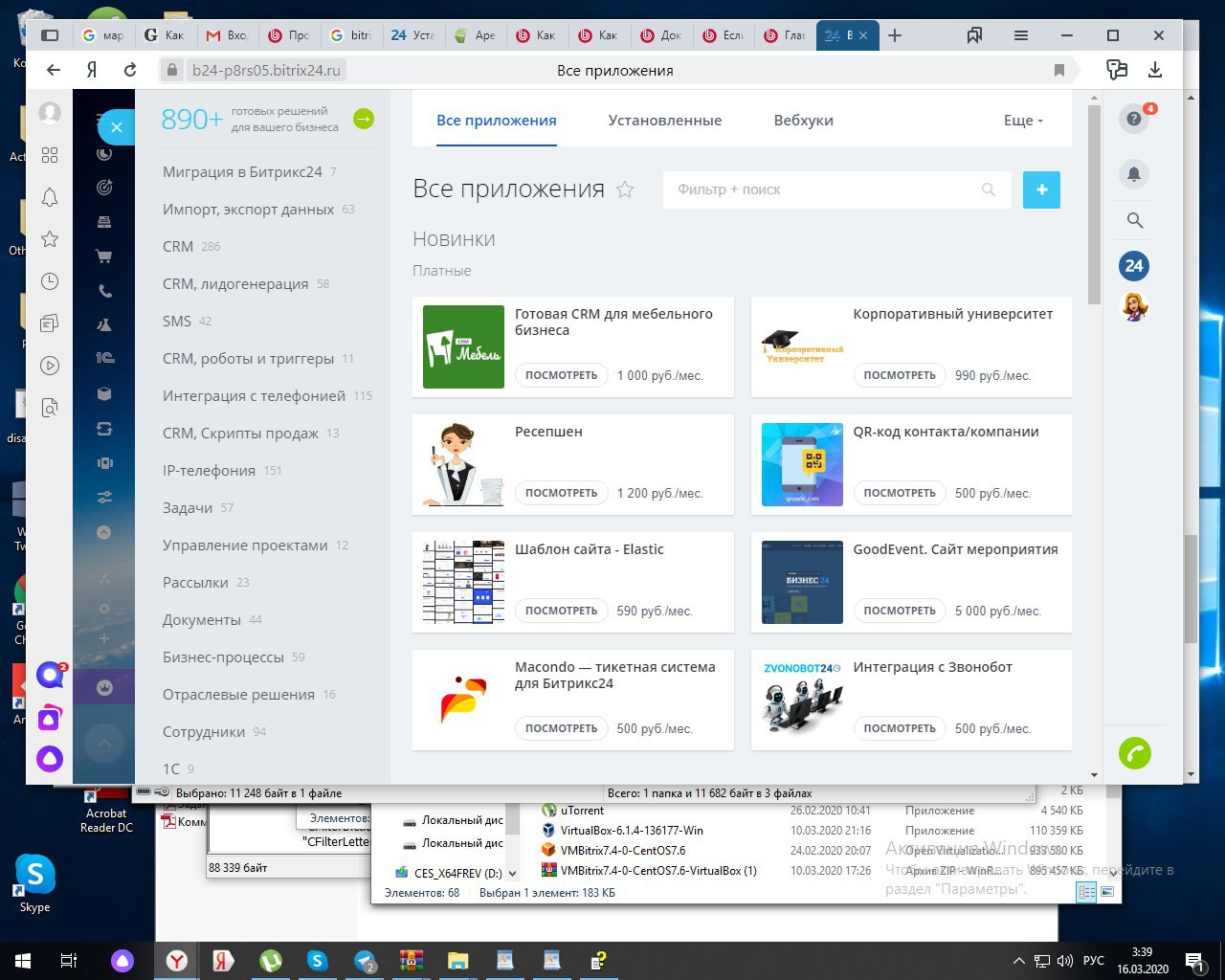Click the Yandex Я home icon

coord(92,70)
